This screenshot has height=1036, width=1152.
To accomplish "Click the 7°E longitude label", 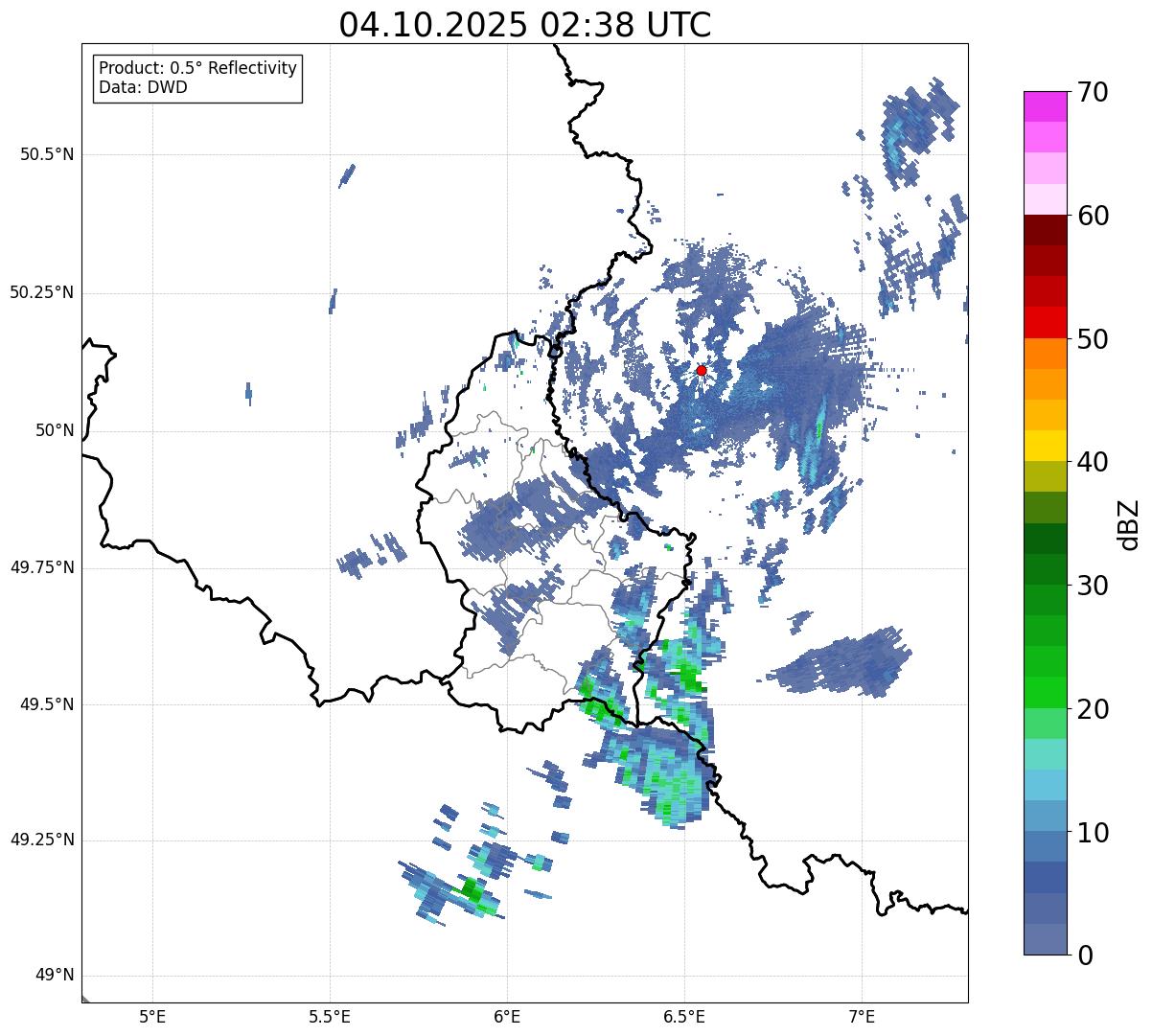I will pyautogui.click(x=862, y=1016).
